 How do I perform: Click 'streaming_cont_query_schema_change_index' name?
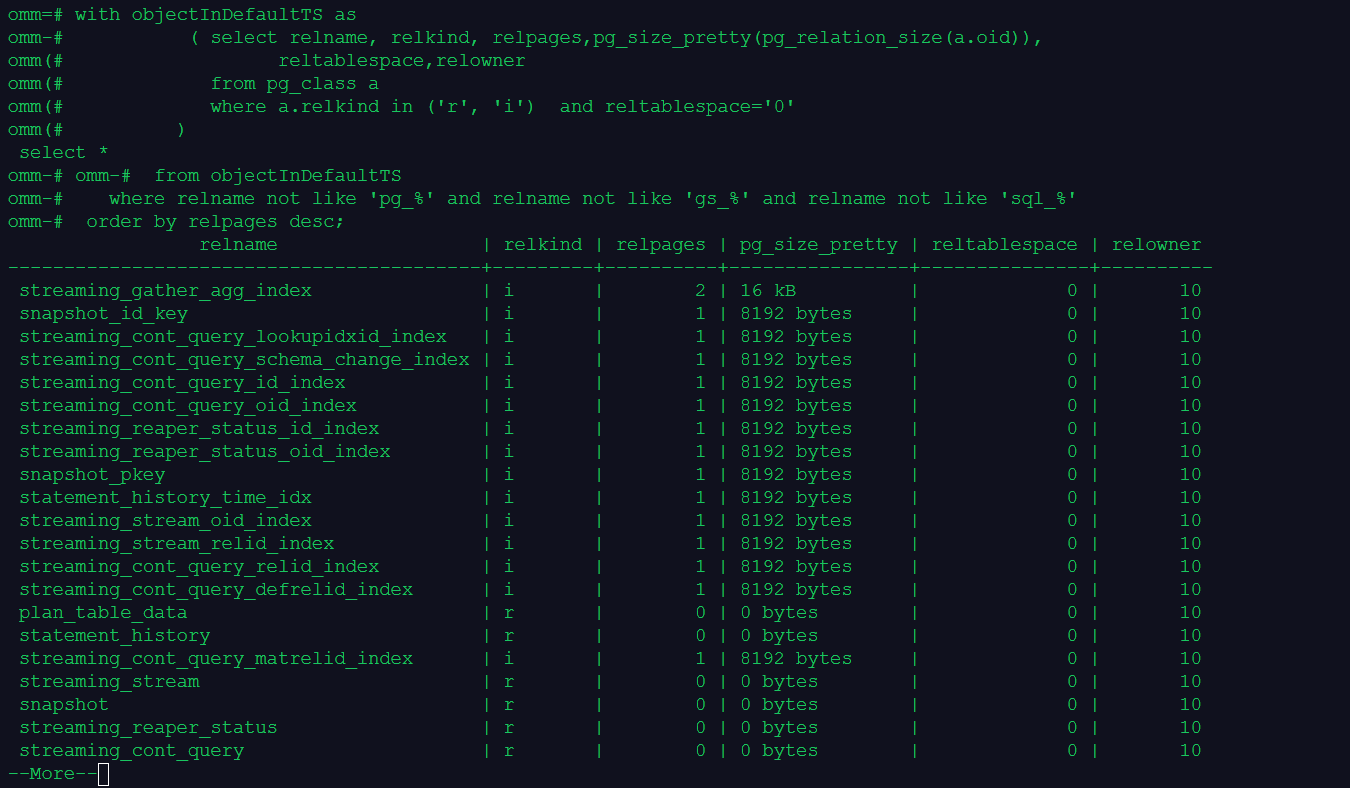(244, 359)
